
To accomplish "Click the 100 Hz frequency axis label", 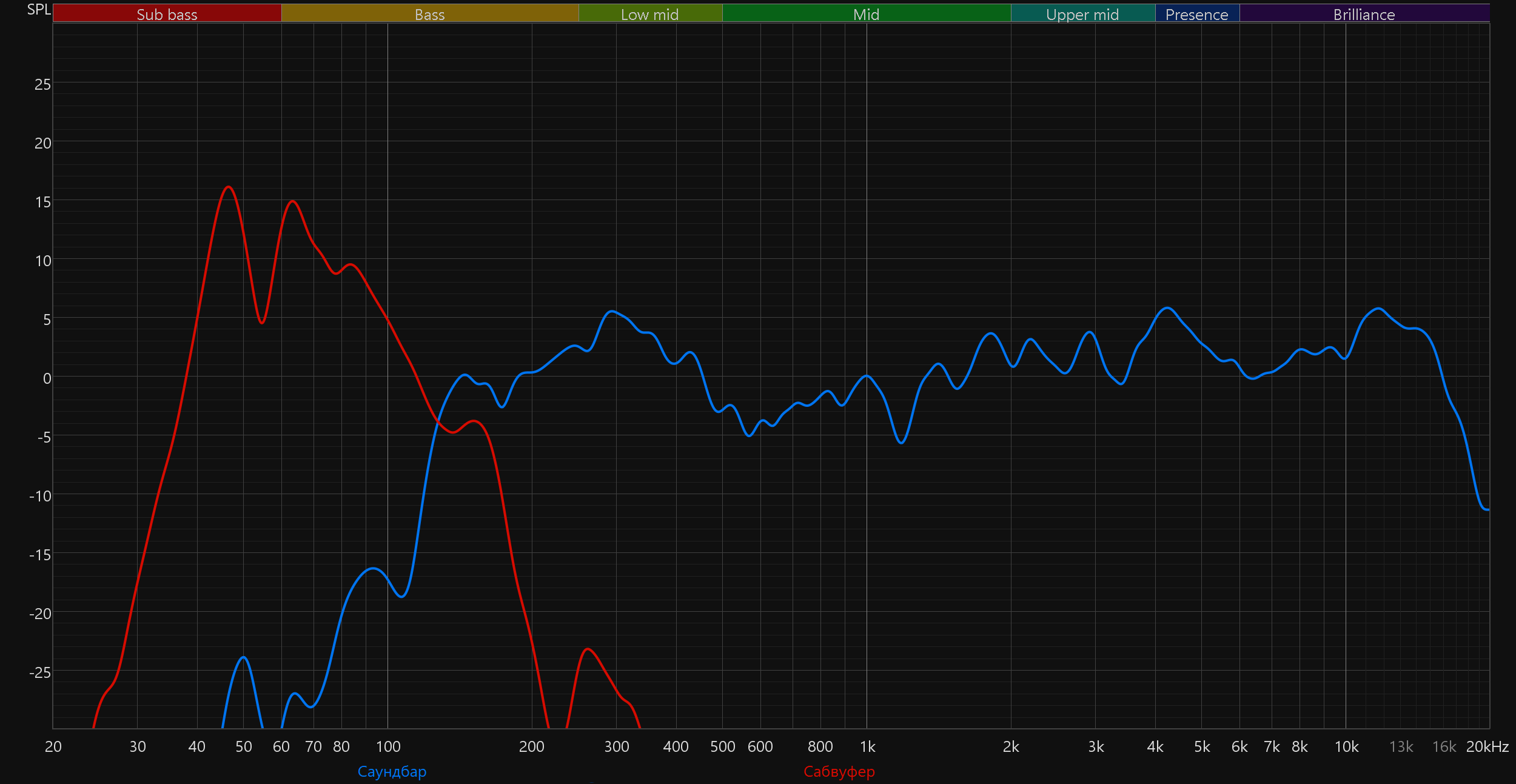I will 388,746.
